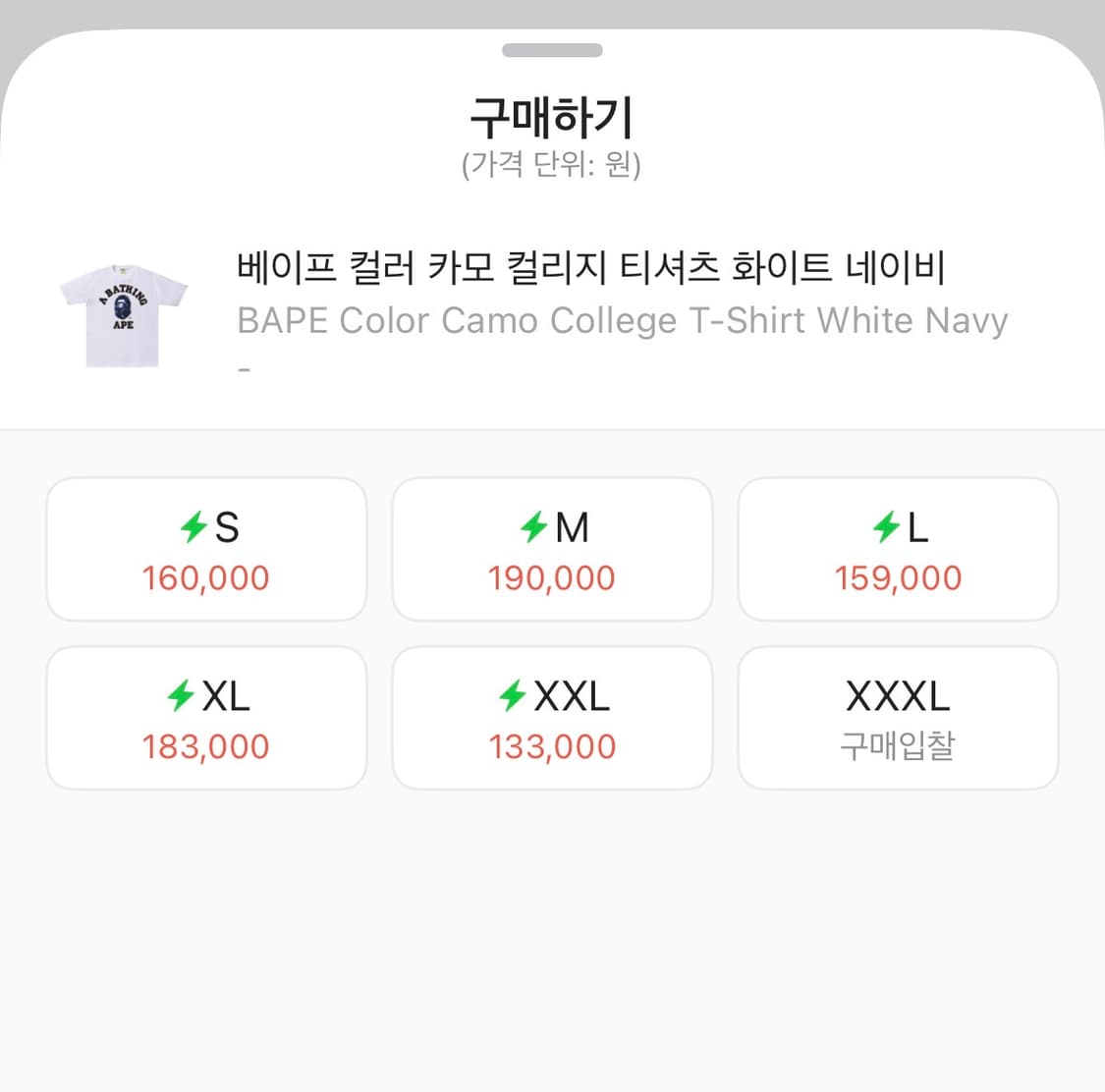Select size S priced 160,000
Screen dimensions: 1105x1092
205,548
